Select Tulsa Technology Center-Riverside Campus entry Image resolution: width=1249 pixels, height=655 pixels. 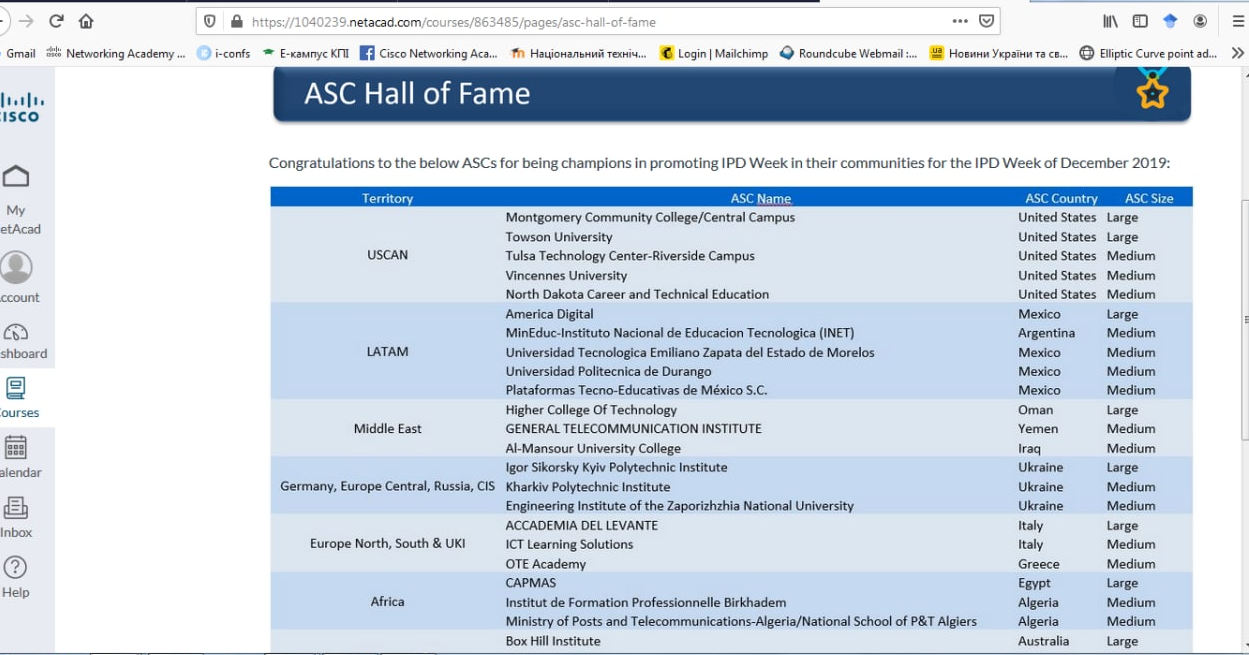click(630, 256)
